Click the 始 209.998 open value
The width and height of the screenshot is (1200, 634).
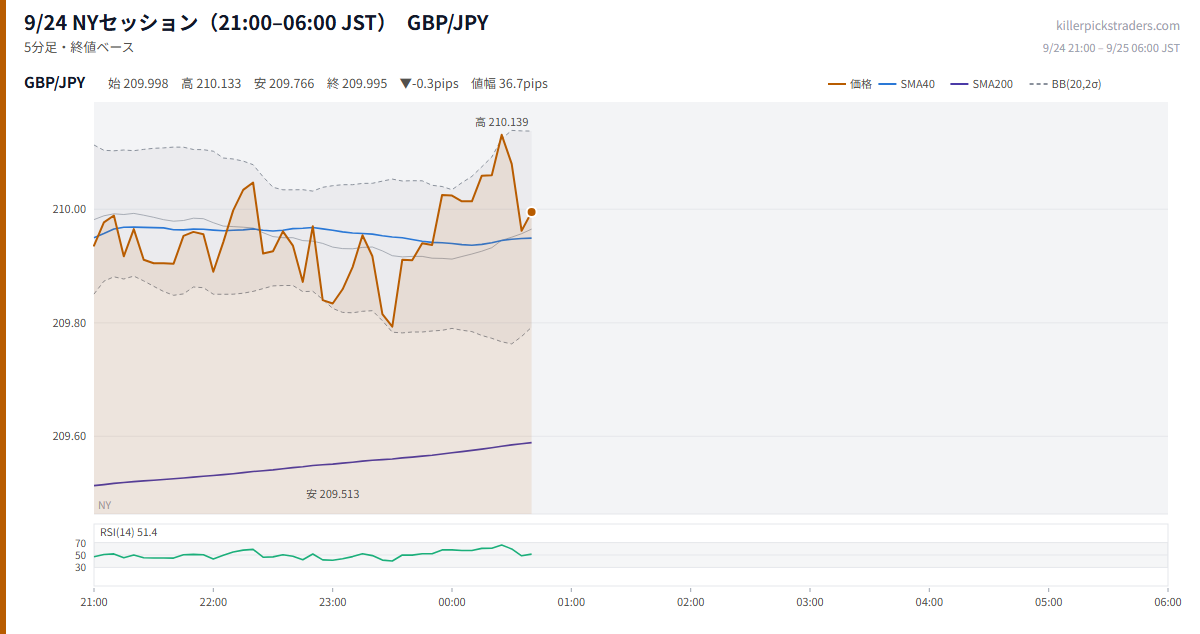[x=138, y=84]
